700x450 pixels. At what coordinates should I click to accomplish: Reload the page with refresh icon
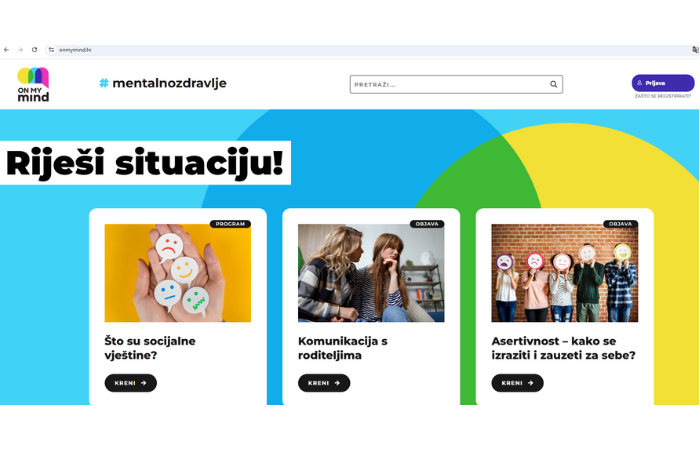pyautogui.click(x=34, y=50)
